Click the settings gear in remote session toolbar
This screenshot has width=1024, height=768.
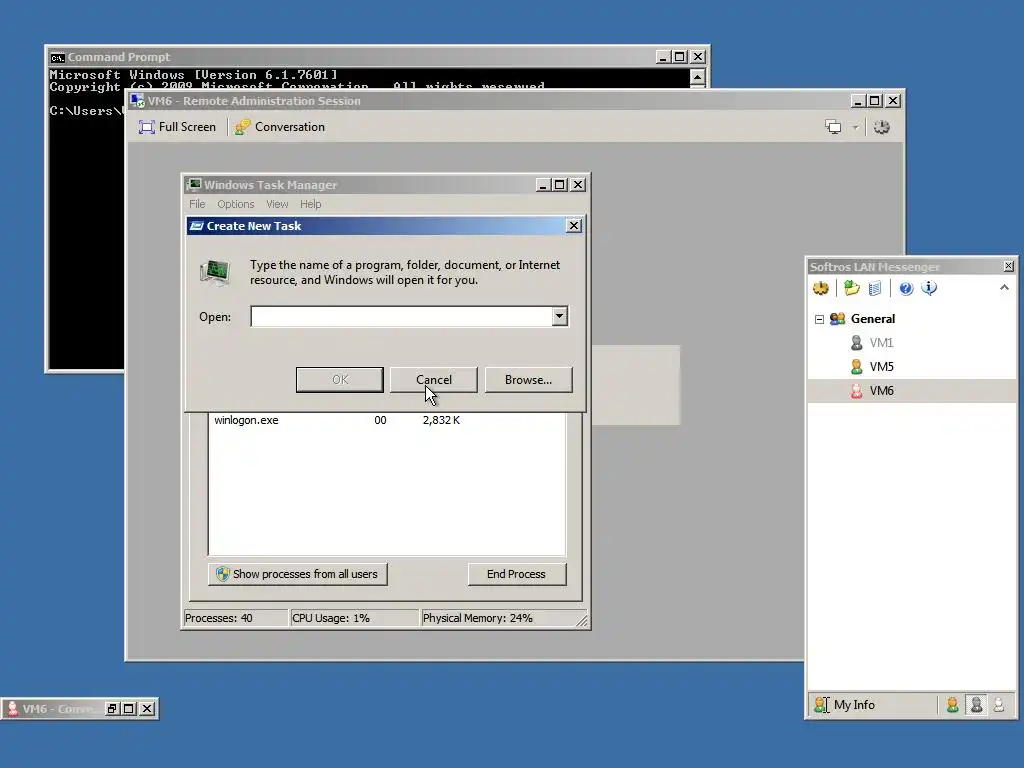(882, 127)
